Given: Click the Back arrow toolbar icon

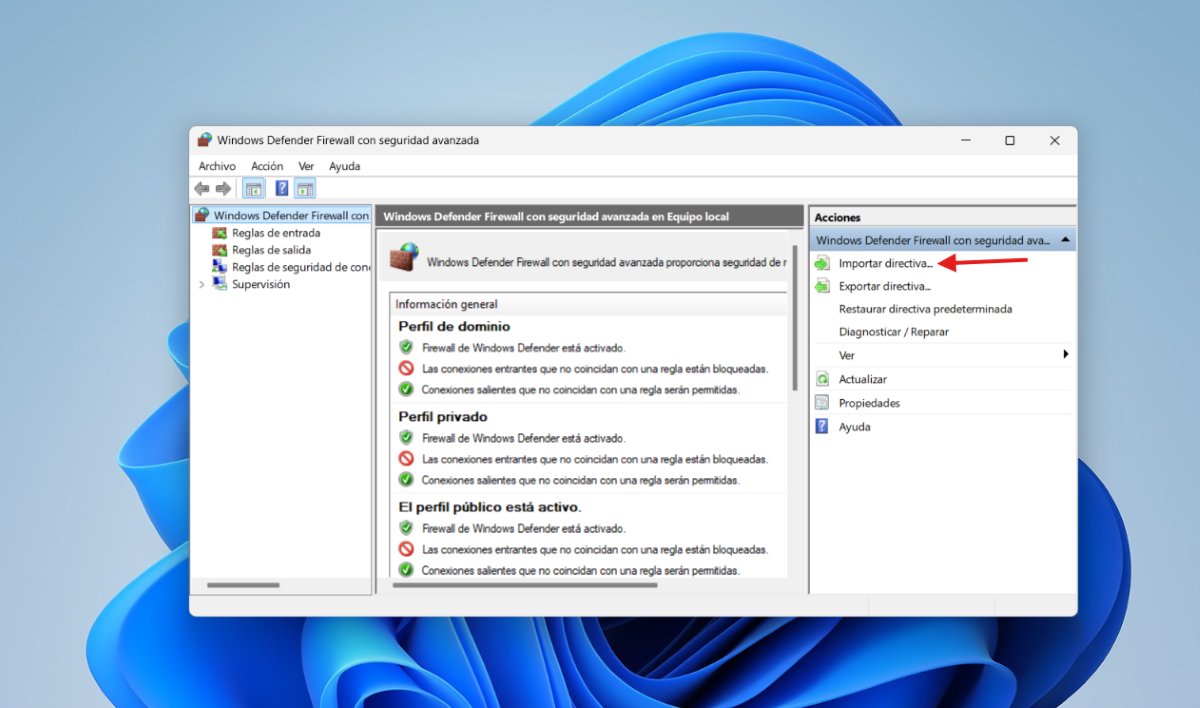Looking at the screenshot, I should pos(202,188).
